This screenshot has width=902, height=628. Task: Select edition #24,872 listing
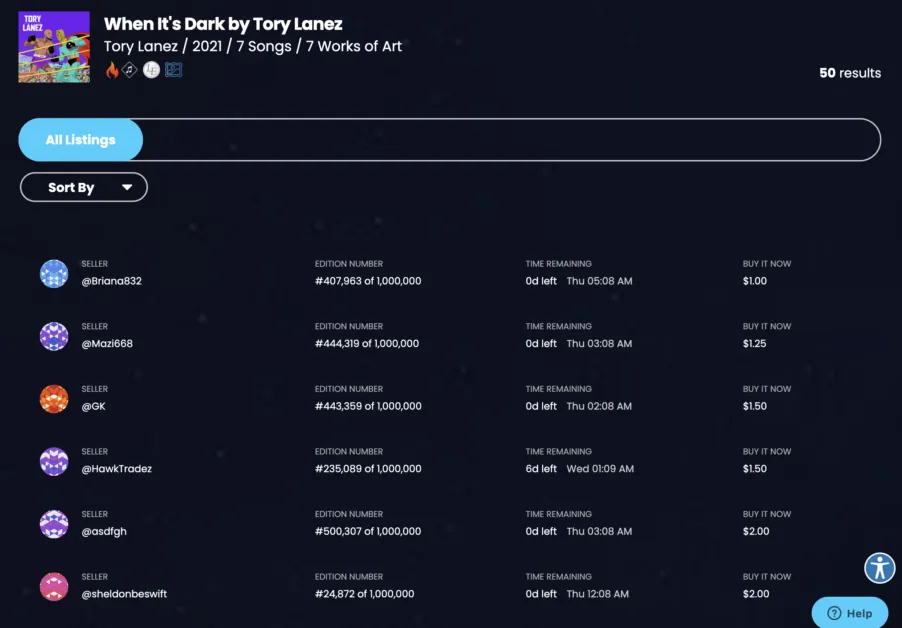coord(364,594)
